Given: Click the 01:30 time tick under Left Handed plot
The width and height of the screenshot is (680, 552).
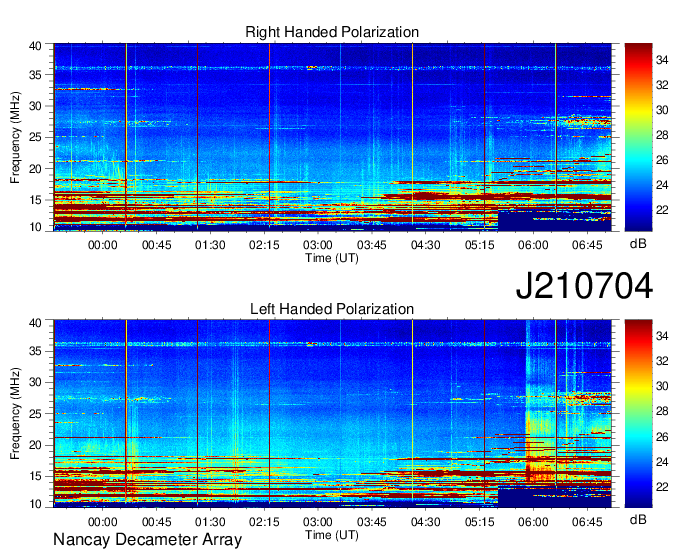Looking at the screenshot, I should click(x=210, y=522).
